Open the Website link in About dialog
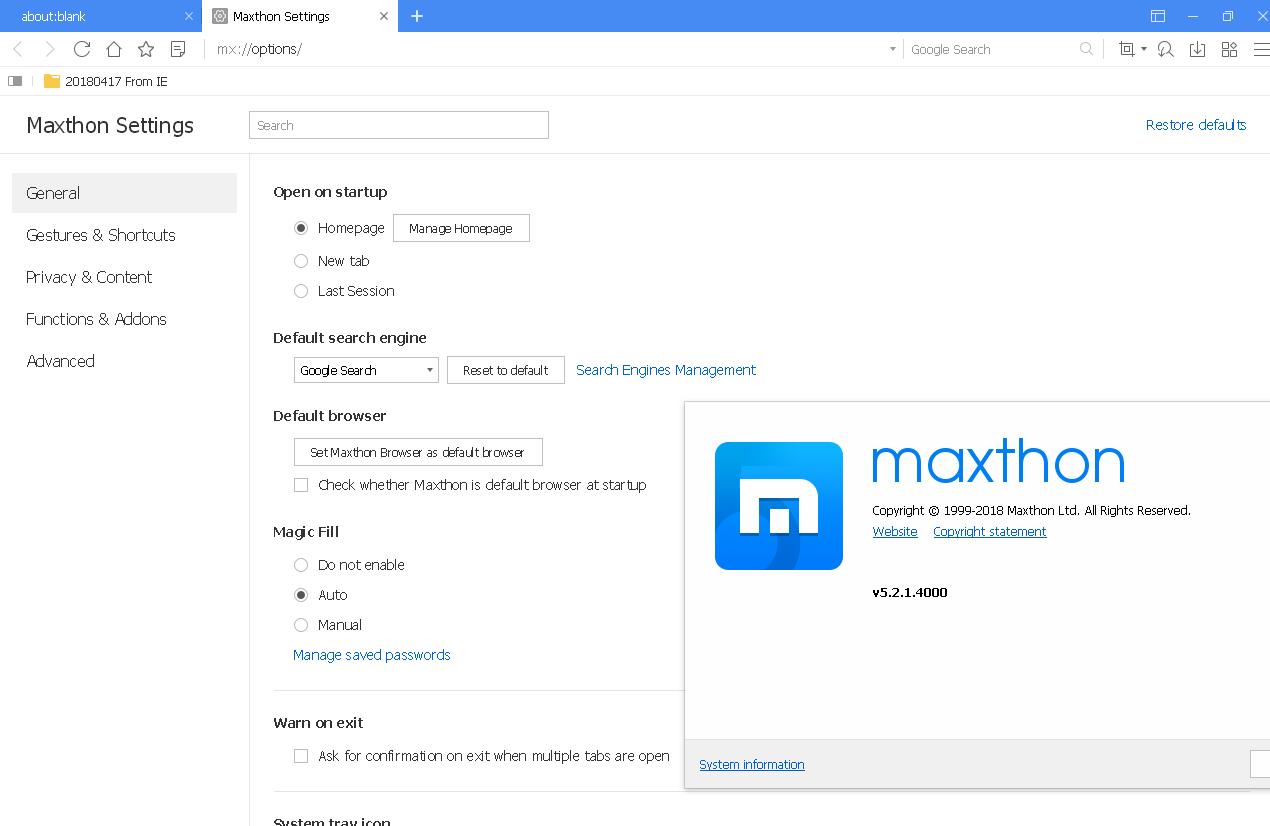Viewport: 1270px width, 826px height. click(x=895, y=532)
